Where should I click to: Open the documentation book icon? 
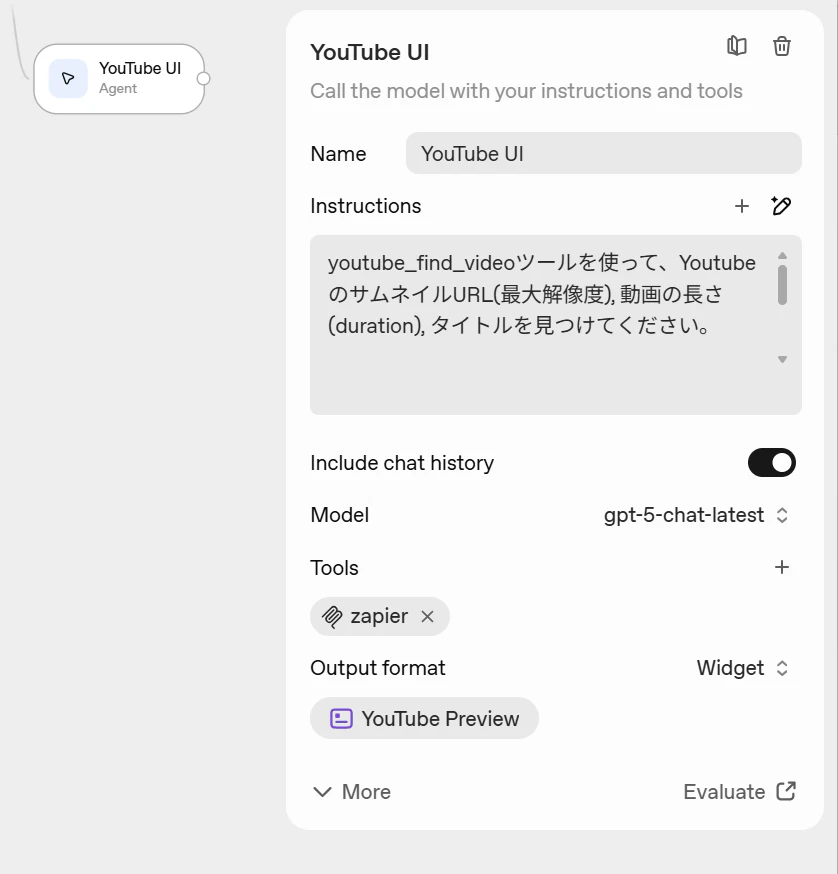click(x=737, y=46)
